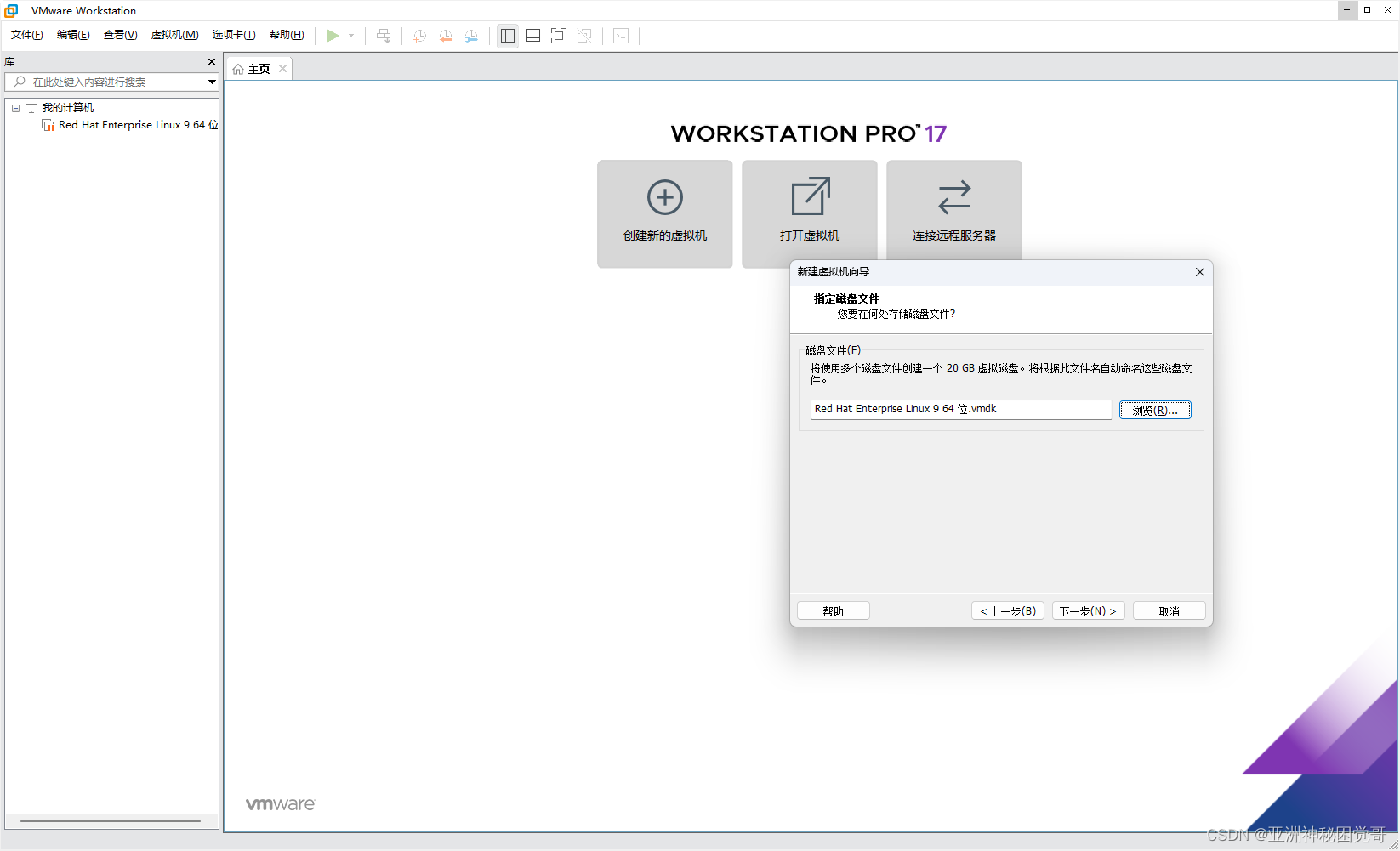
Task: Click the send Ctrl+Alt+Del toolbar icon
Action: coord(384,36)
